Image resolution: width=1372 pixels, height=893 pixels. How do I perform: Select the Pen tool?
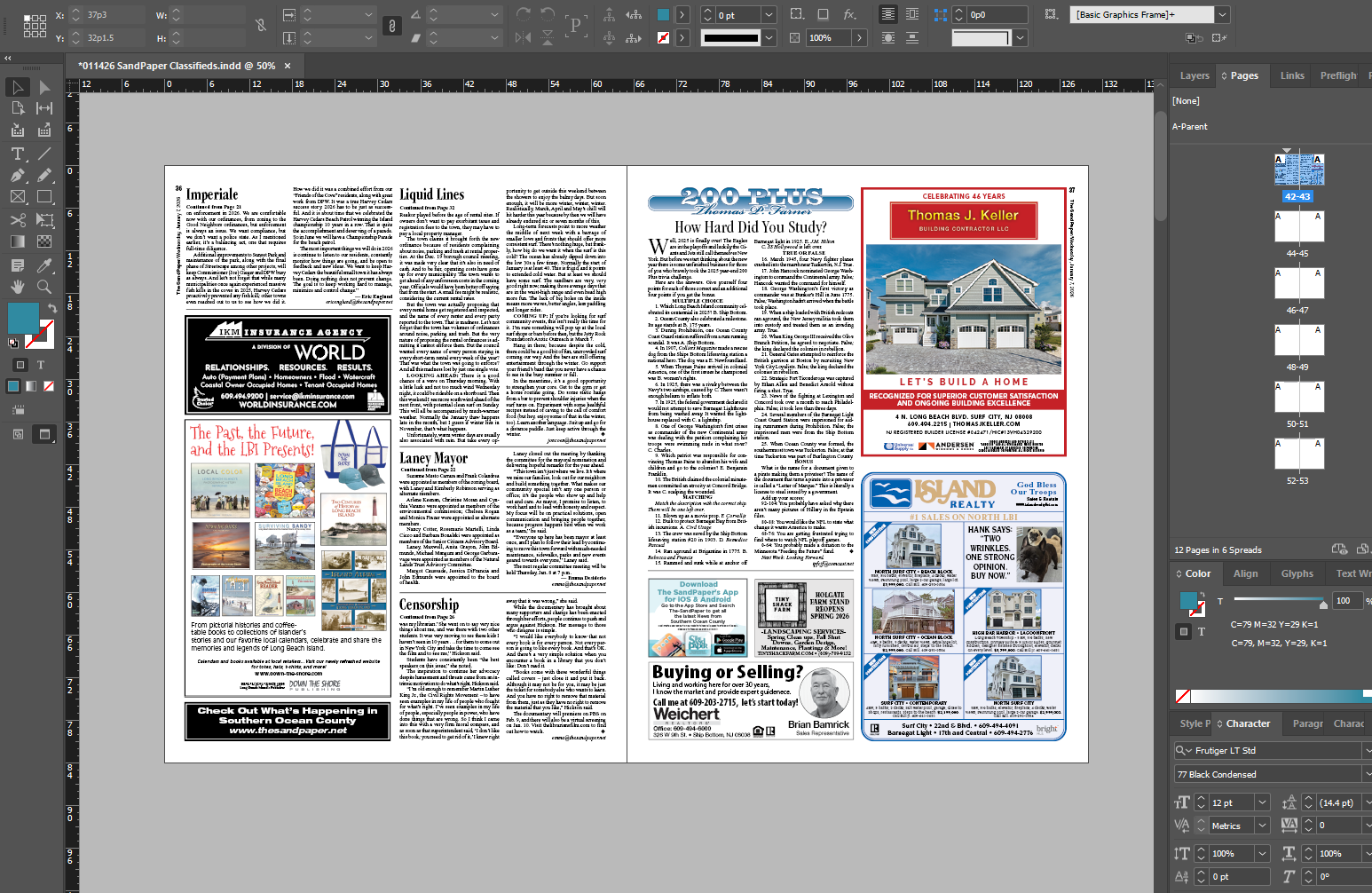point(18,175)
